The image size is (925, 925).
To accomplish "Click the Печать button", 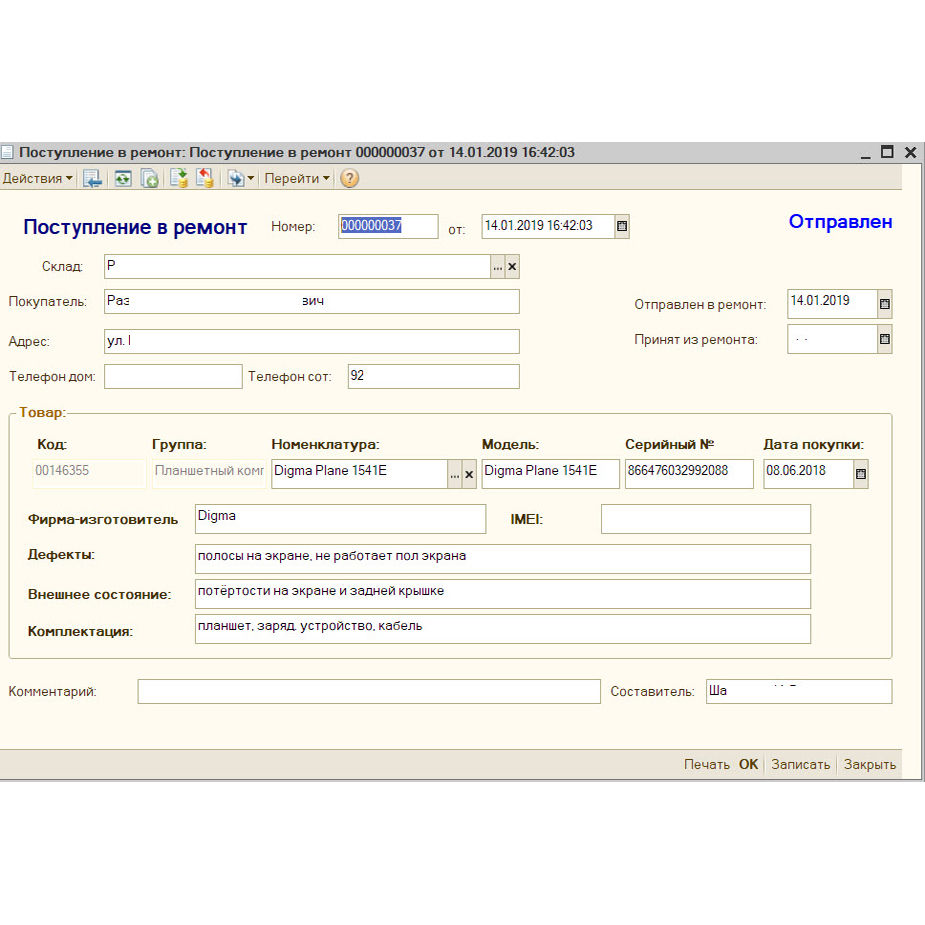I will pos(707,765).
